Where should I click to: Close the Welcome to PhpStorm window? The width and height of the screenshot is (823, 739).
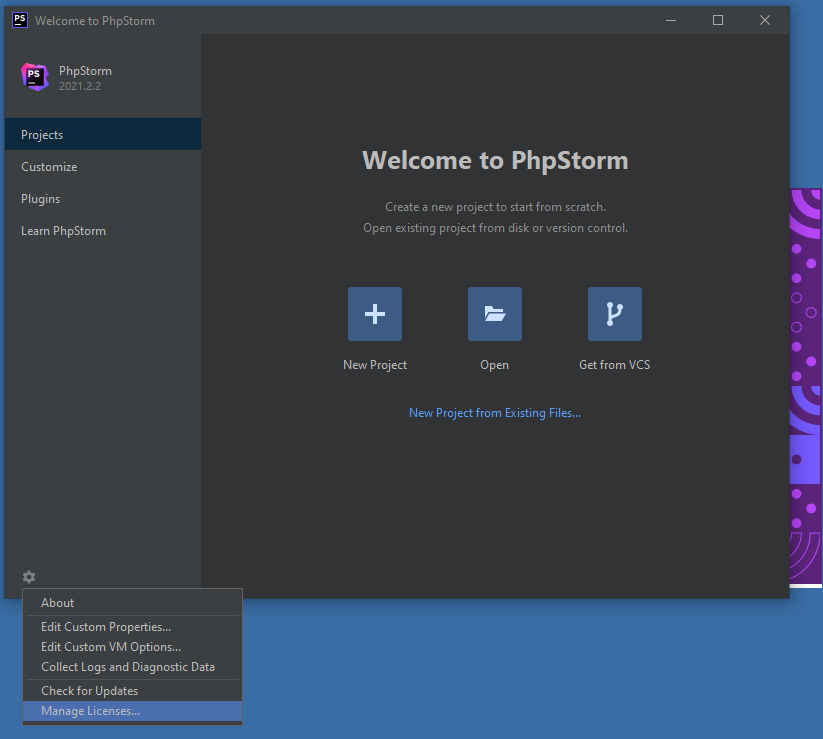coord(765,20)
